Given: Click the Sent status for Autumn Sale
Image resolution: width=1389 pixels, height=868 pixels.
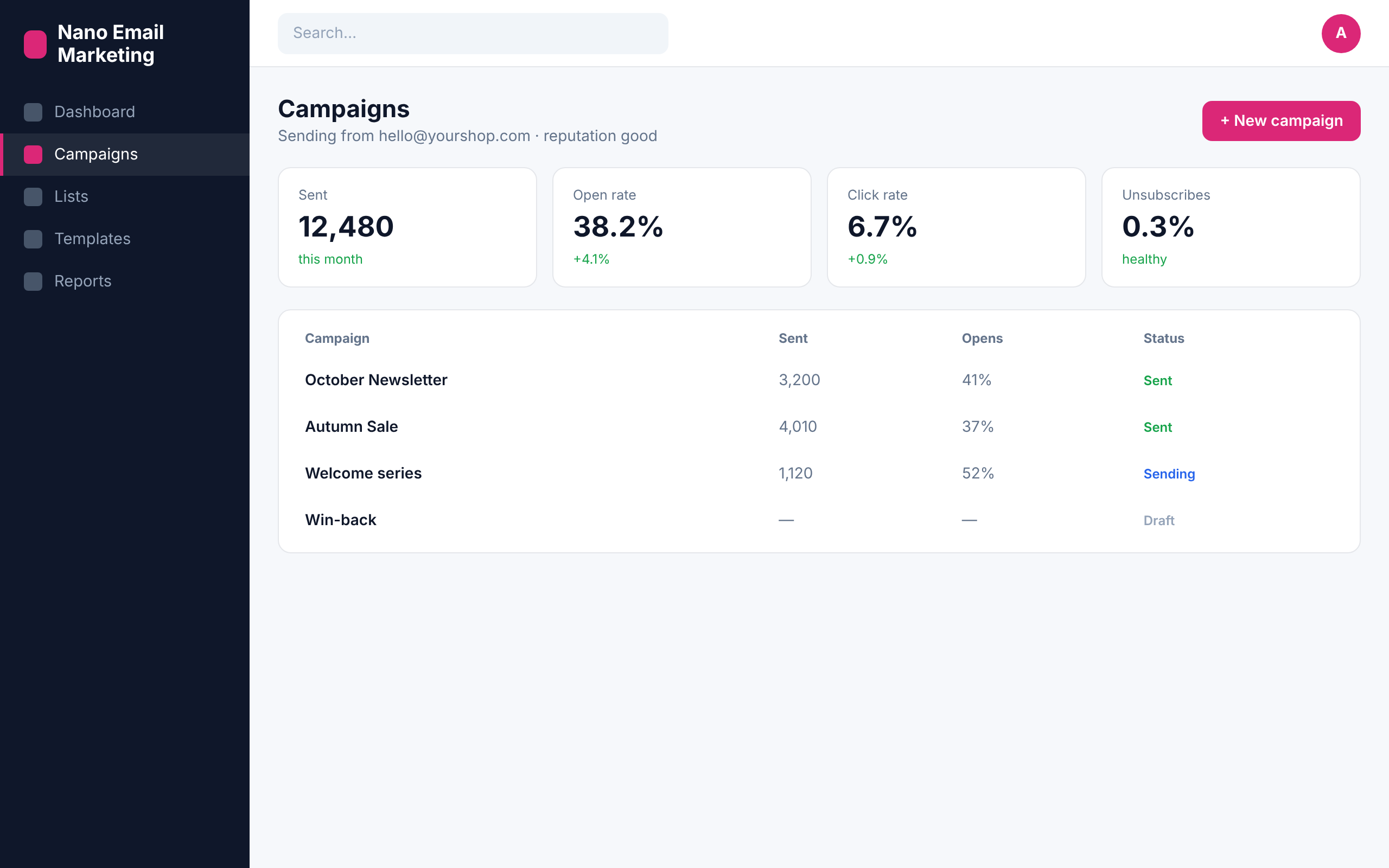Looking at the screenshot, I should point(1158,427).
